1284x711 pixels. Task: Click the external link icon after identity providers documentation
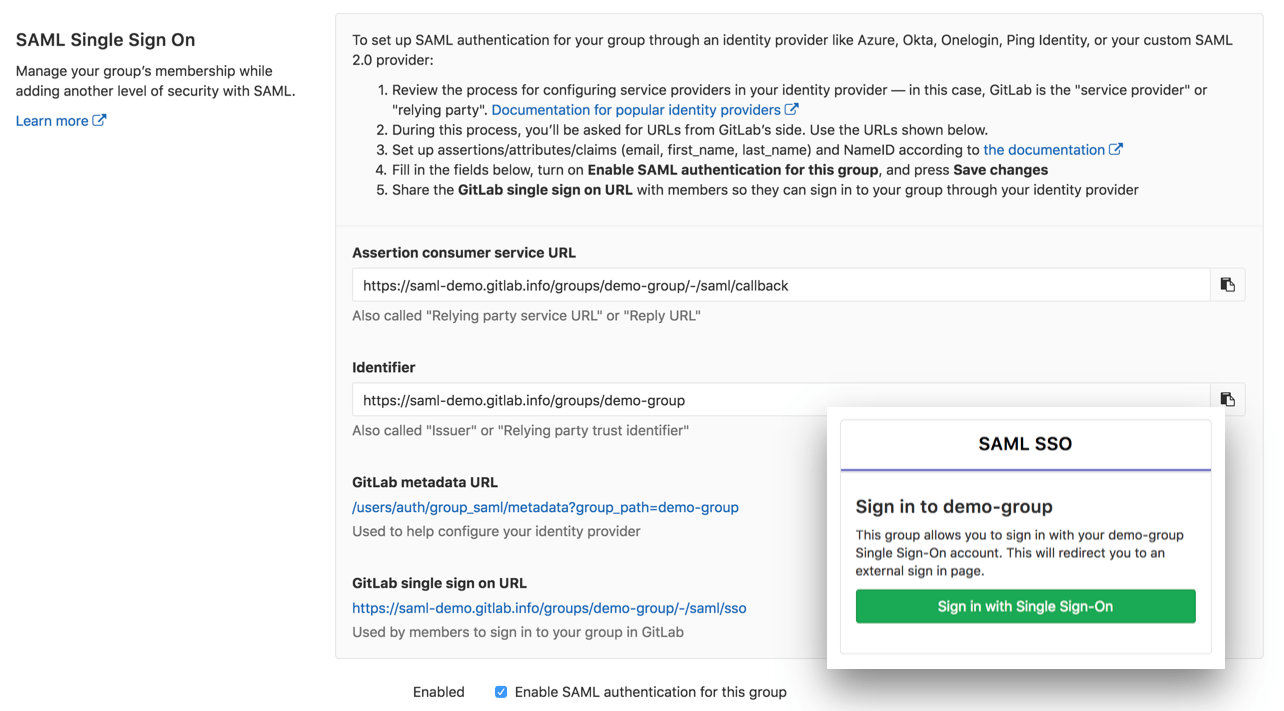point(791,109)
